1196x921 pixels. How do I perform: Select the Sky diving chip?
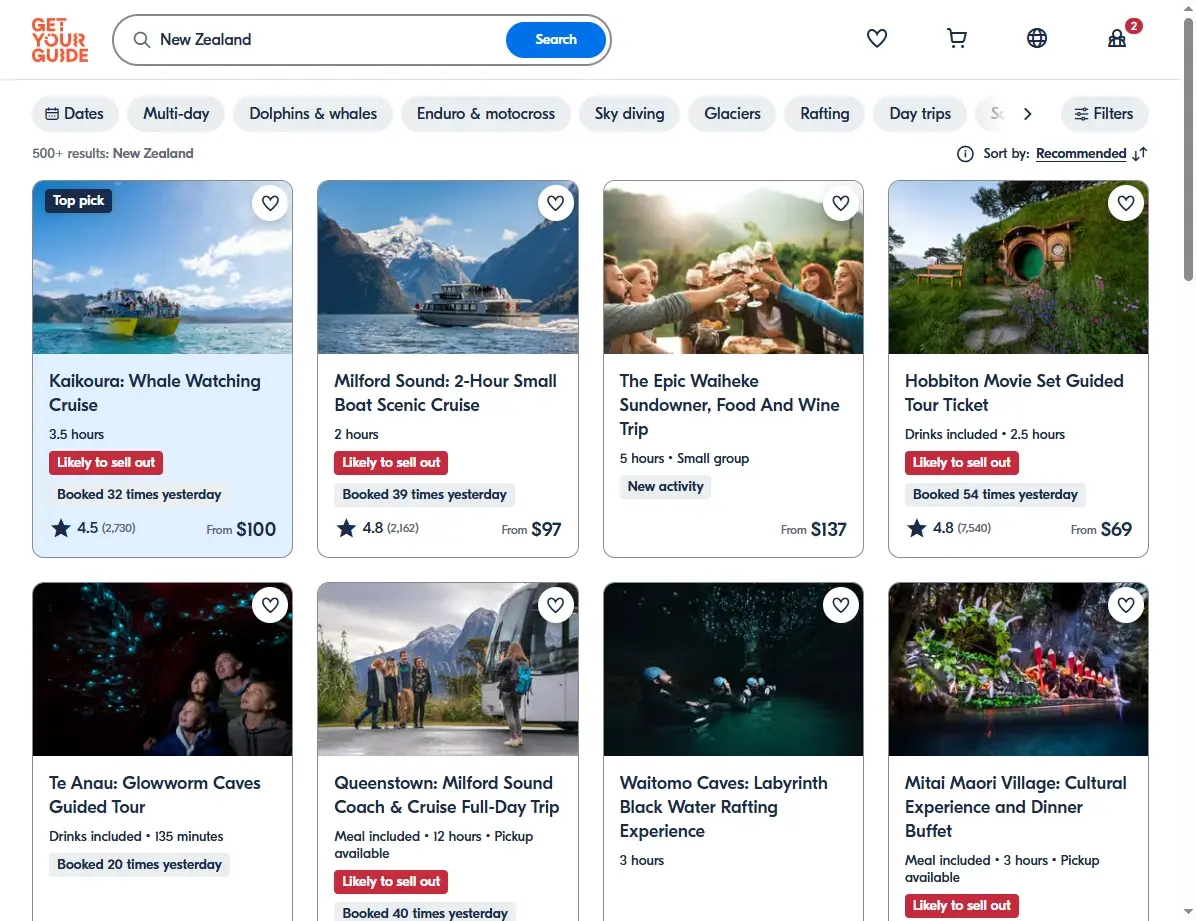629,114
